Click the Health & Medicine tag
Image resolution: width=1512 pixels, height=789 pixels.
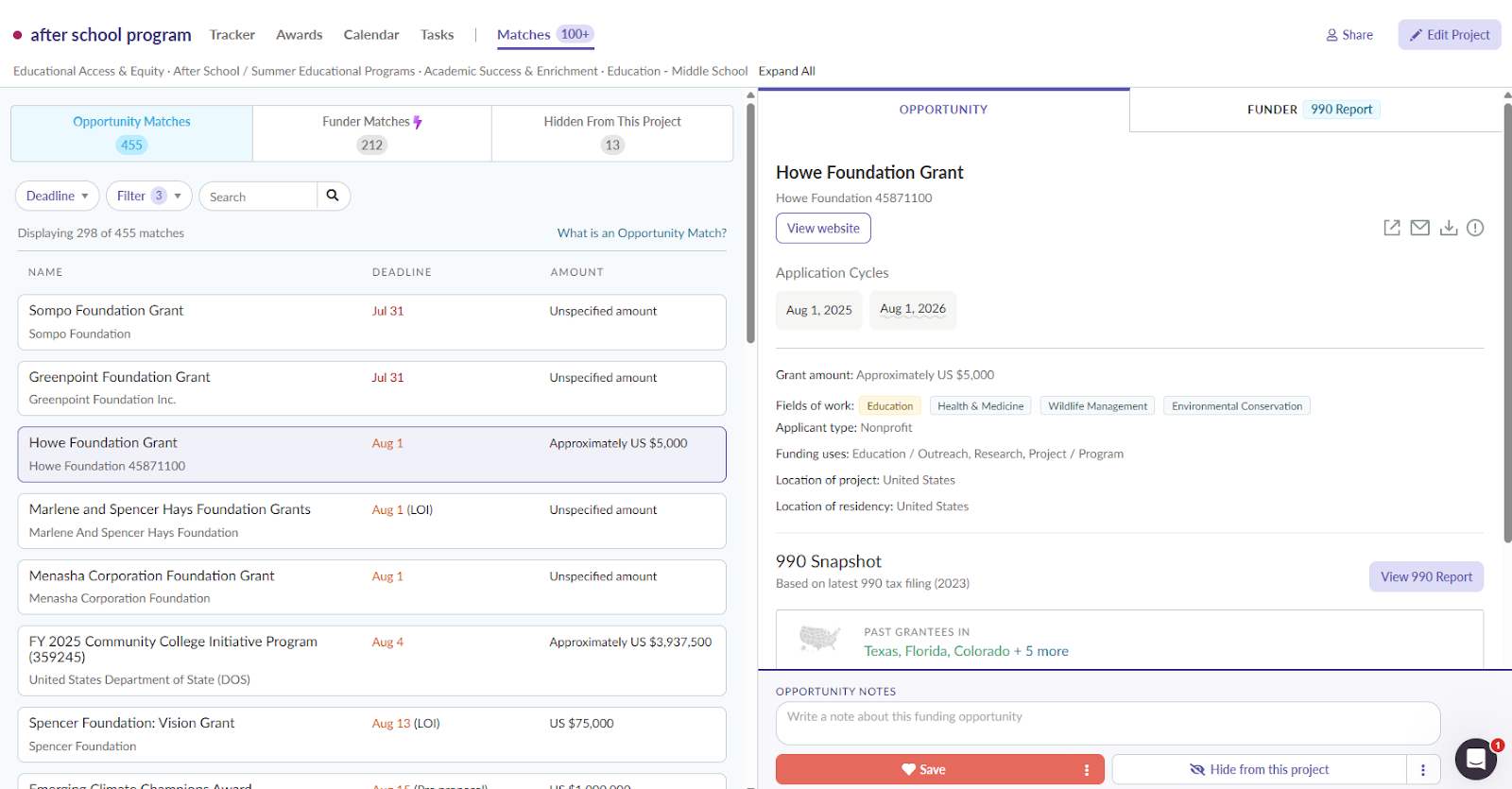[x=980, y=406]
